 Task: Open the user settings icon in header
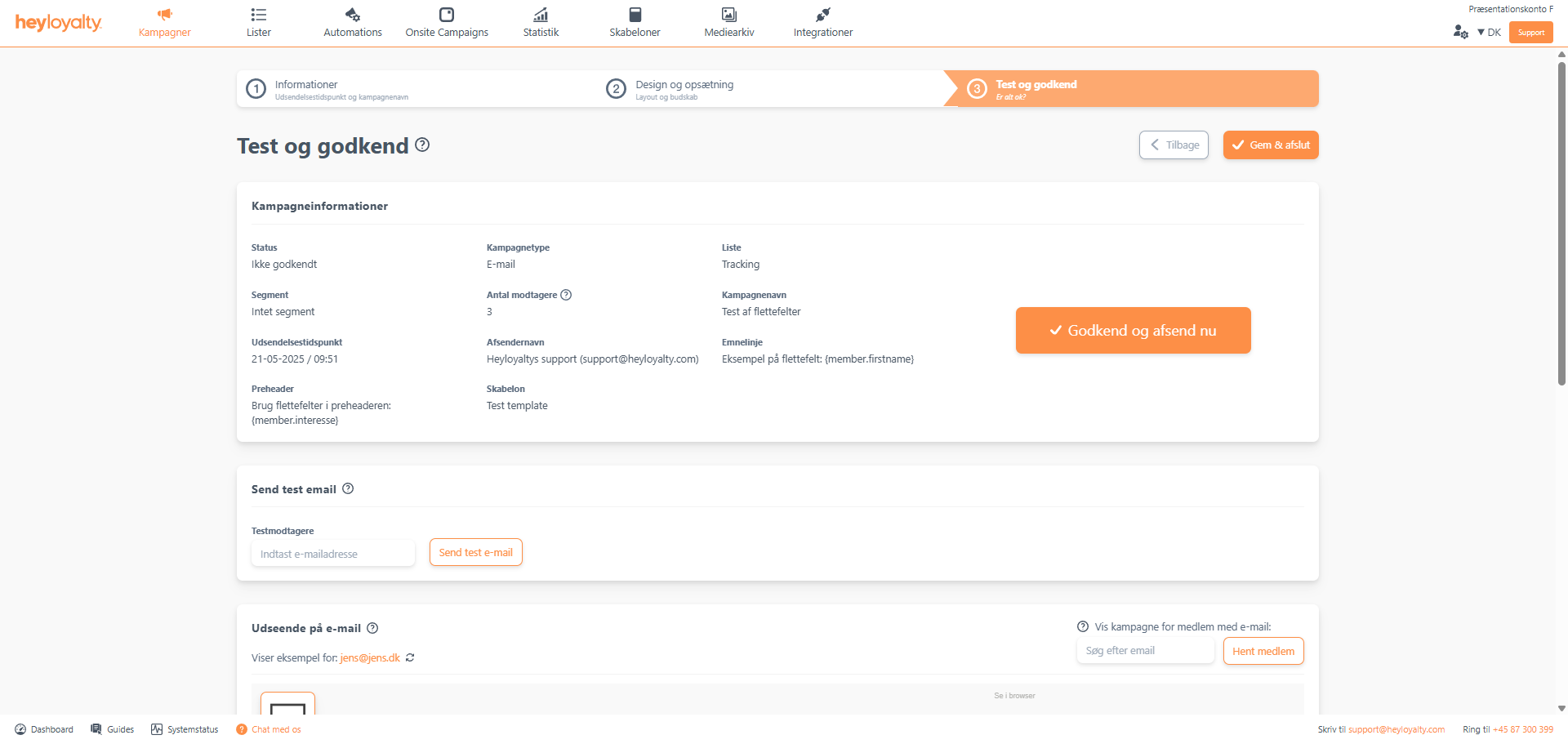(1460, 32)
